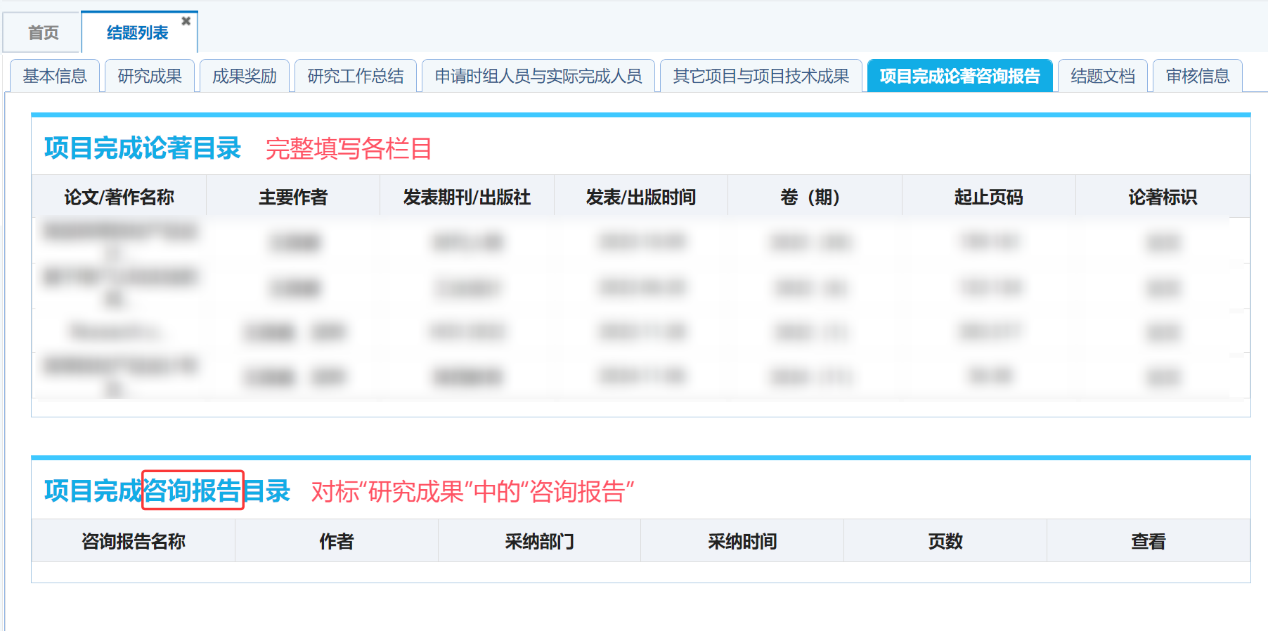Screen dimensions: 1268x631
Task: Click the 发表期刊/出版社 column header
Action: pyautogui.click(x=467, y=197)
